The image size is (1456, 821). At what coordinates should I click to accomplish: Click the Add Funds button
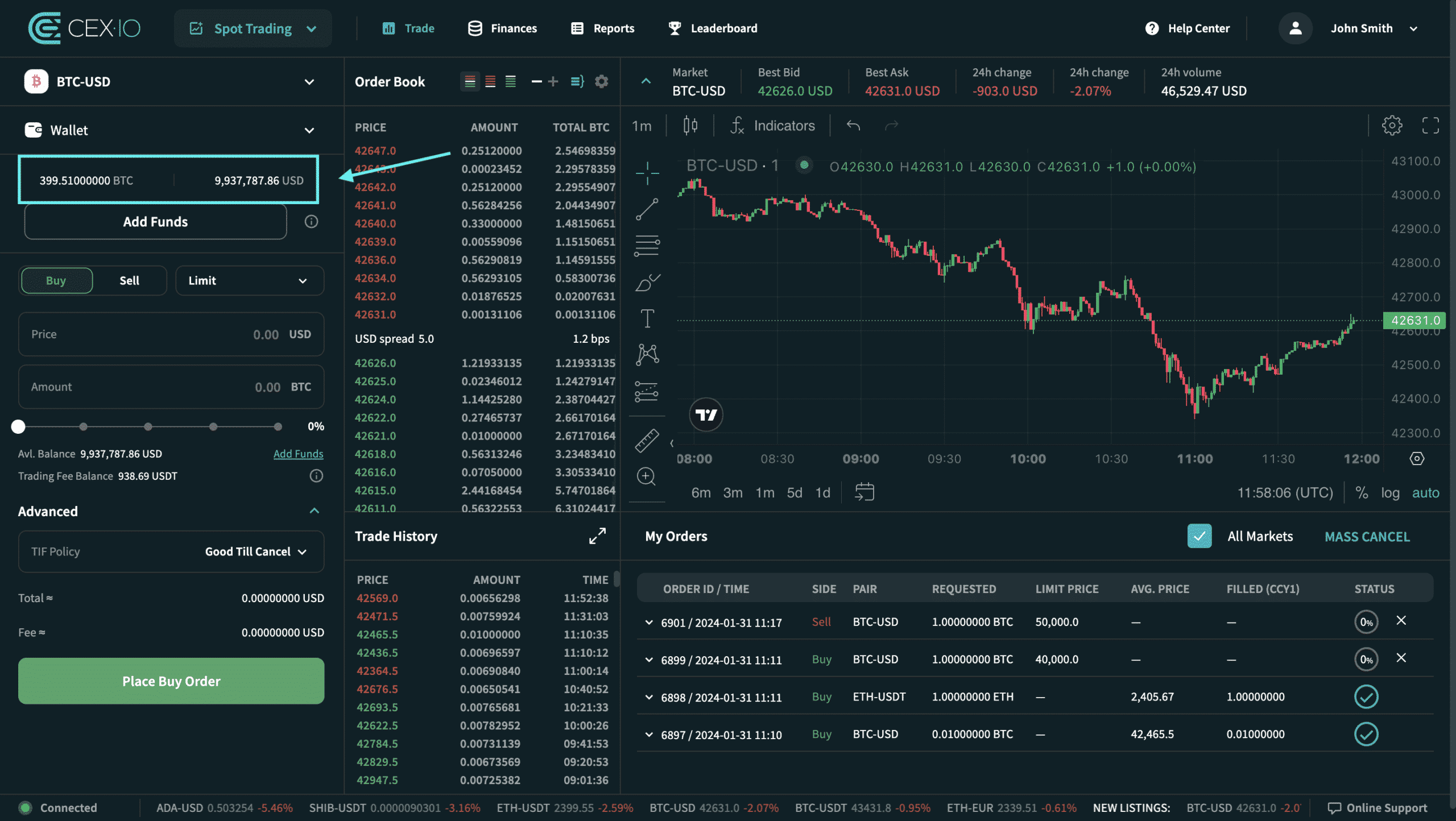[155, 222]
